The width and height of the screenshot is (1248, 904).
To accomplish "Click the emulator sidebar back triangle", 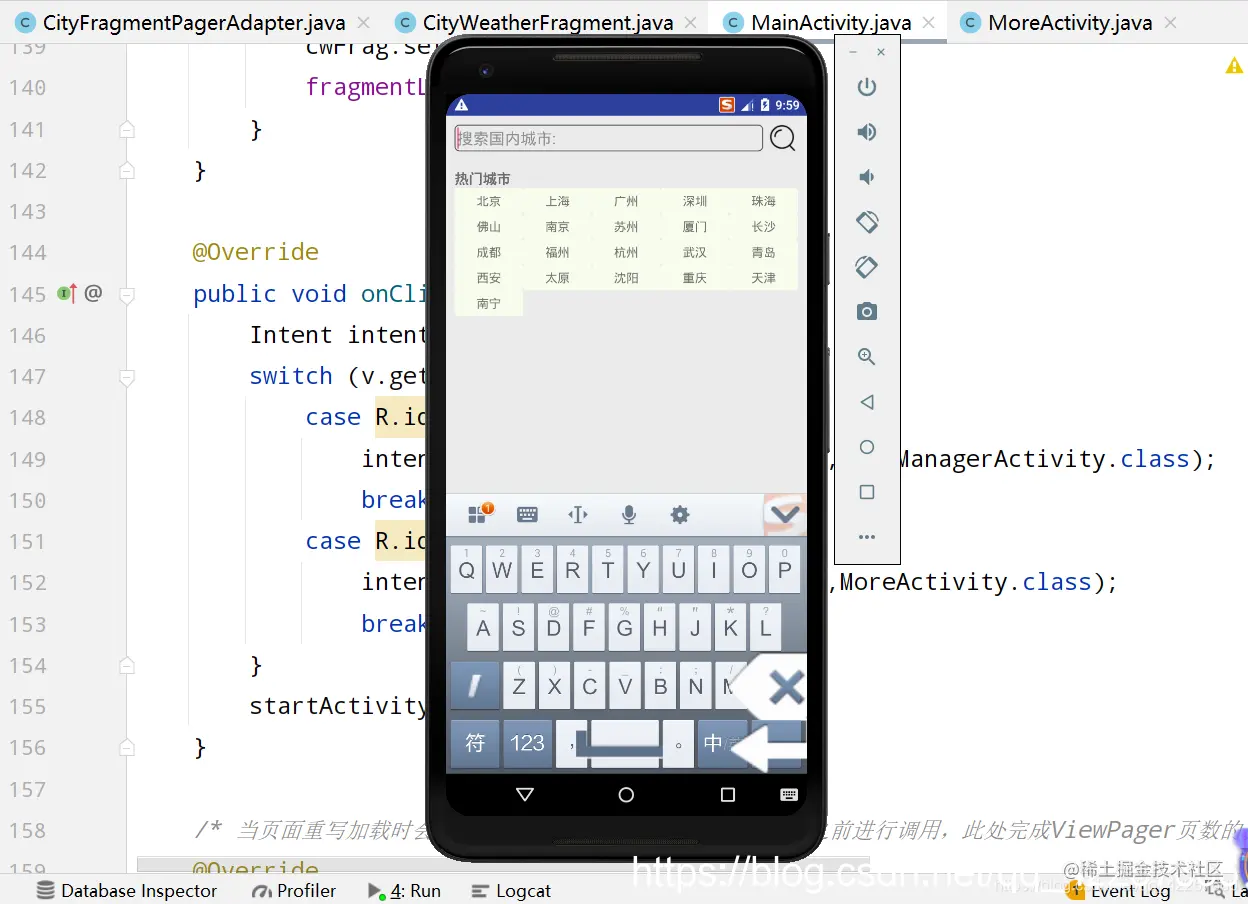I will [x=867, y=402].
